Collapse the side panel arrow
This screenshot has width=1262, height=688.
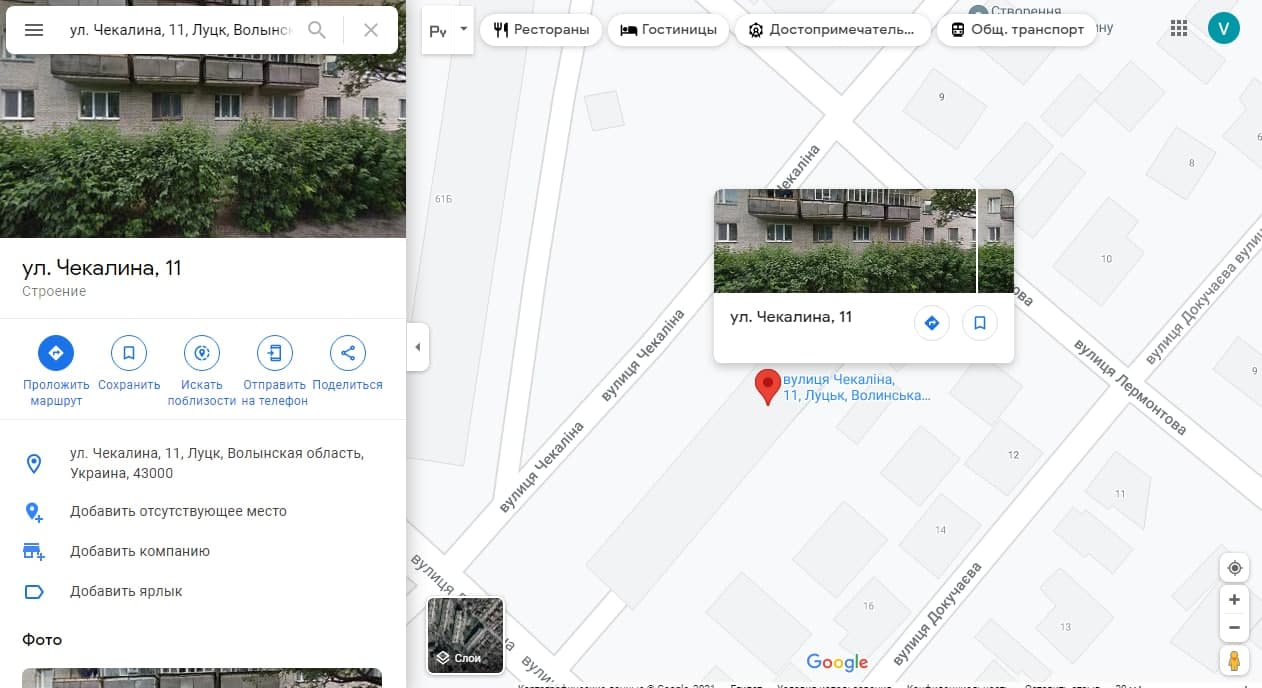click(418, 348)
